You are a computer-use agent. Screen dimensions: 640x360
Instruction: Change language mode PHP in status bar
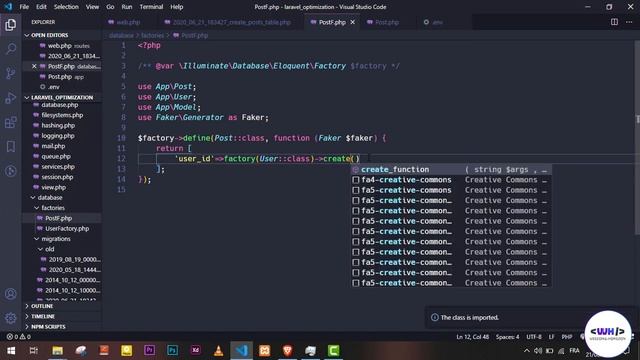pyautogui.click(x=567, y=337)
